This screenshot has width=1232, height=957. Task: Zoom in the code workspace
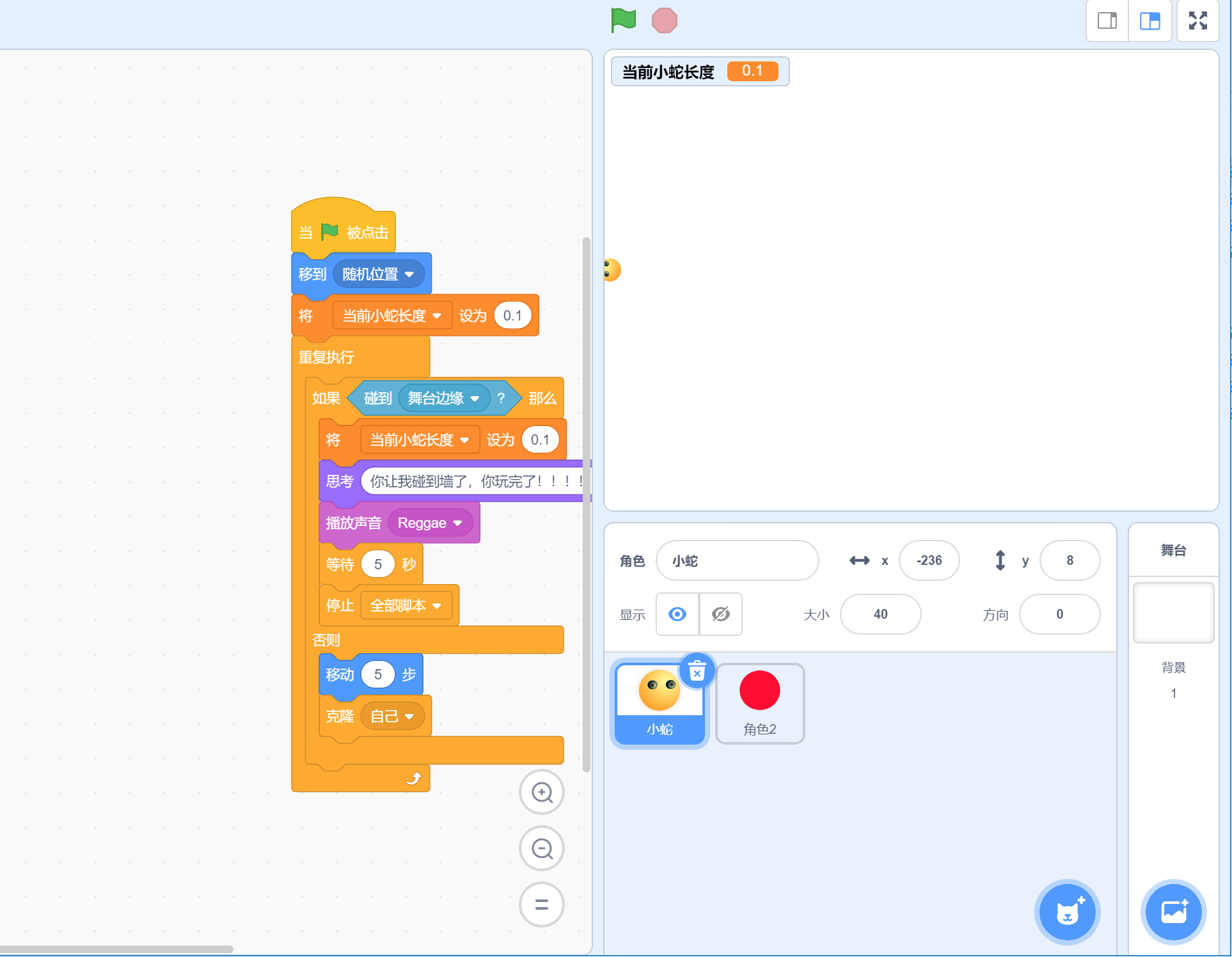542,793
